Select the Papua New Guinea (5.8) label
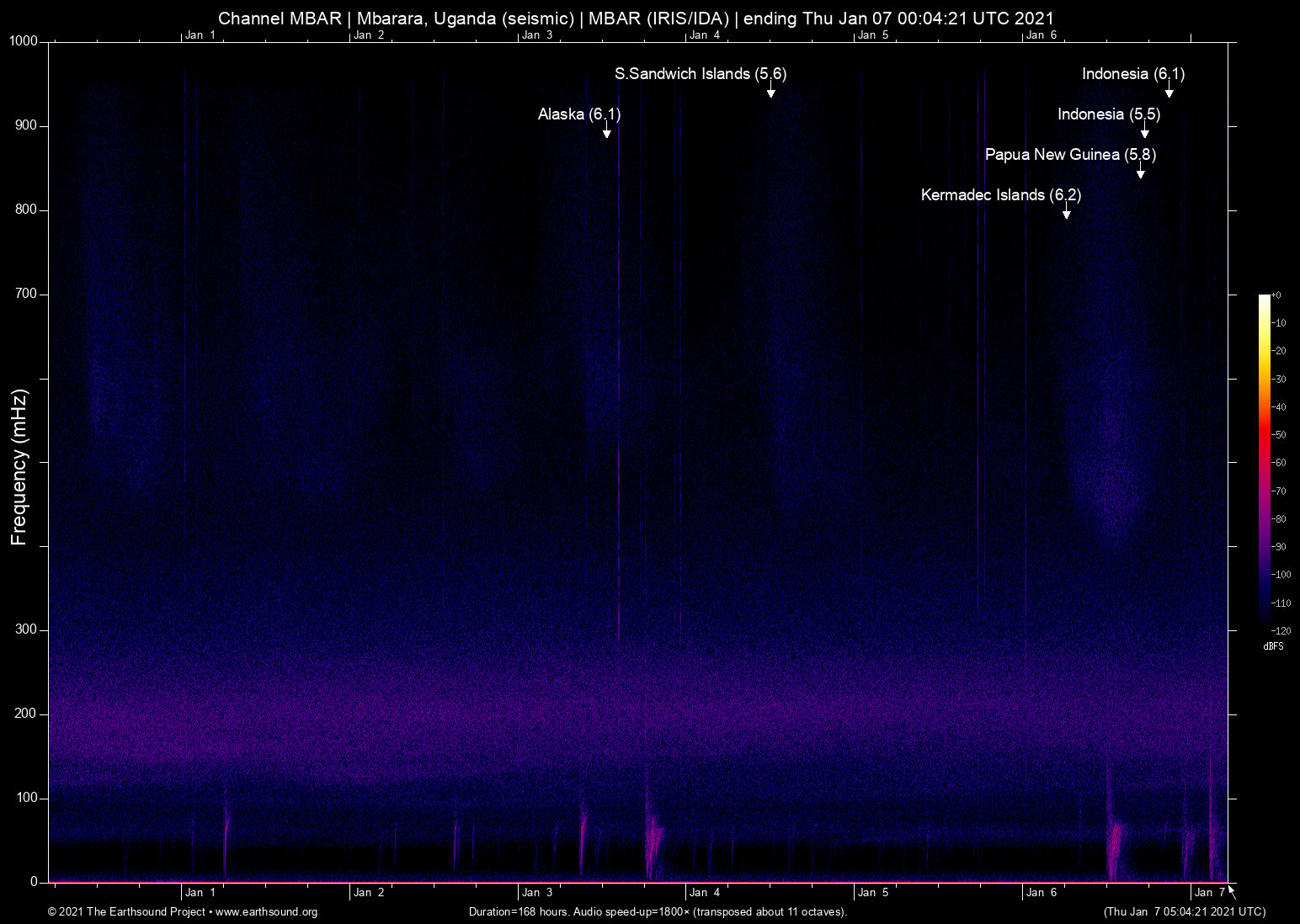1300x924 pixels. (x=1069, y=155)
